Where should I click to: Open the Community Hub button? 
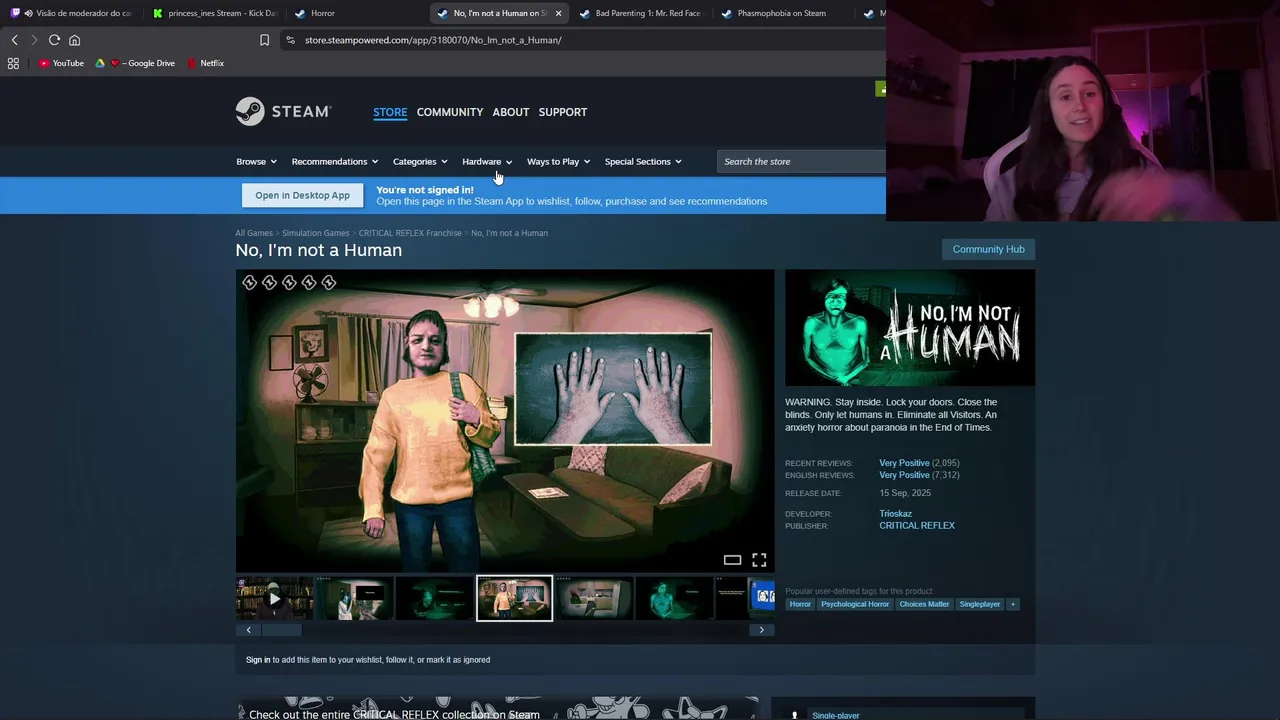pyautogui.click(x=988, y=249)
